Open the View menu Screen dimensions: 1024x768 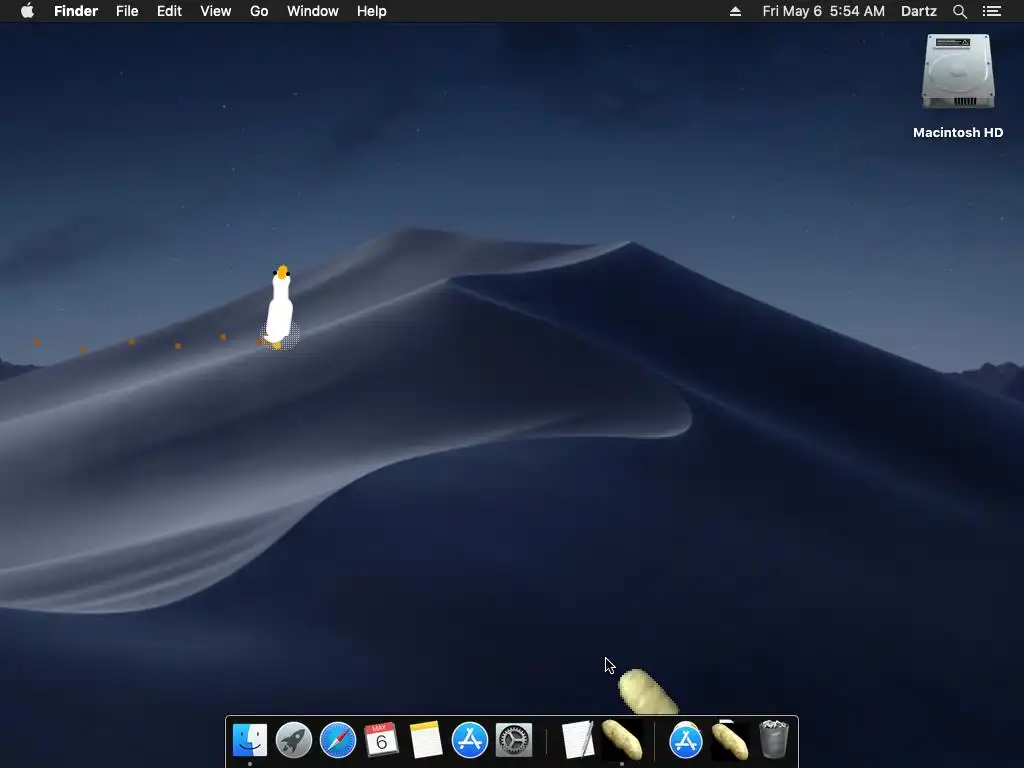tap(216, 11)
